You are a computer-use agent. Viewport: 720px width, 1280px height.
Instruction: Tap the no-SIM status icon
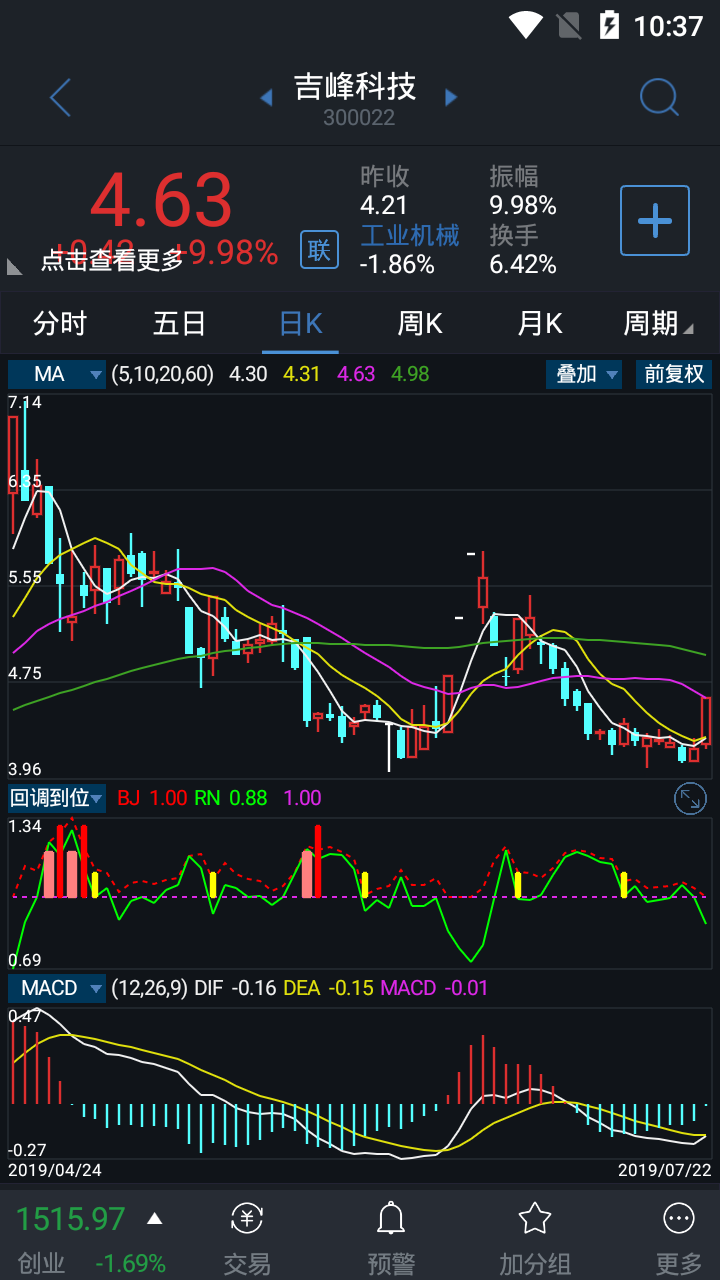coord(569,25)
